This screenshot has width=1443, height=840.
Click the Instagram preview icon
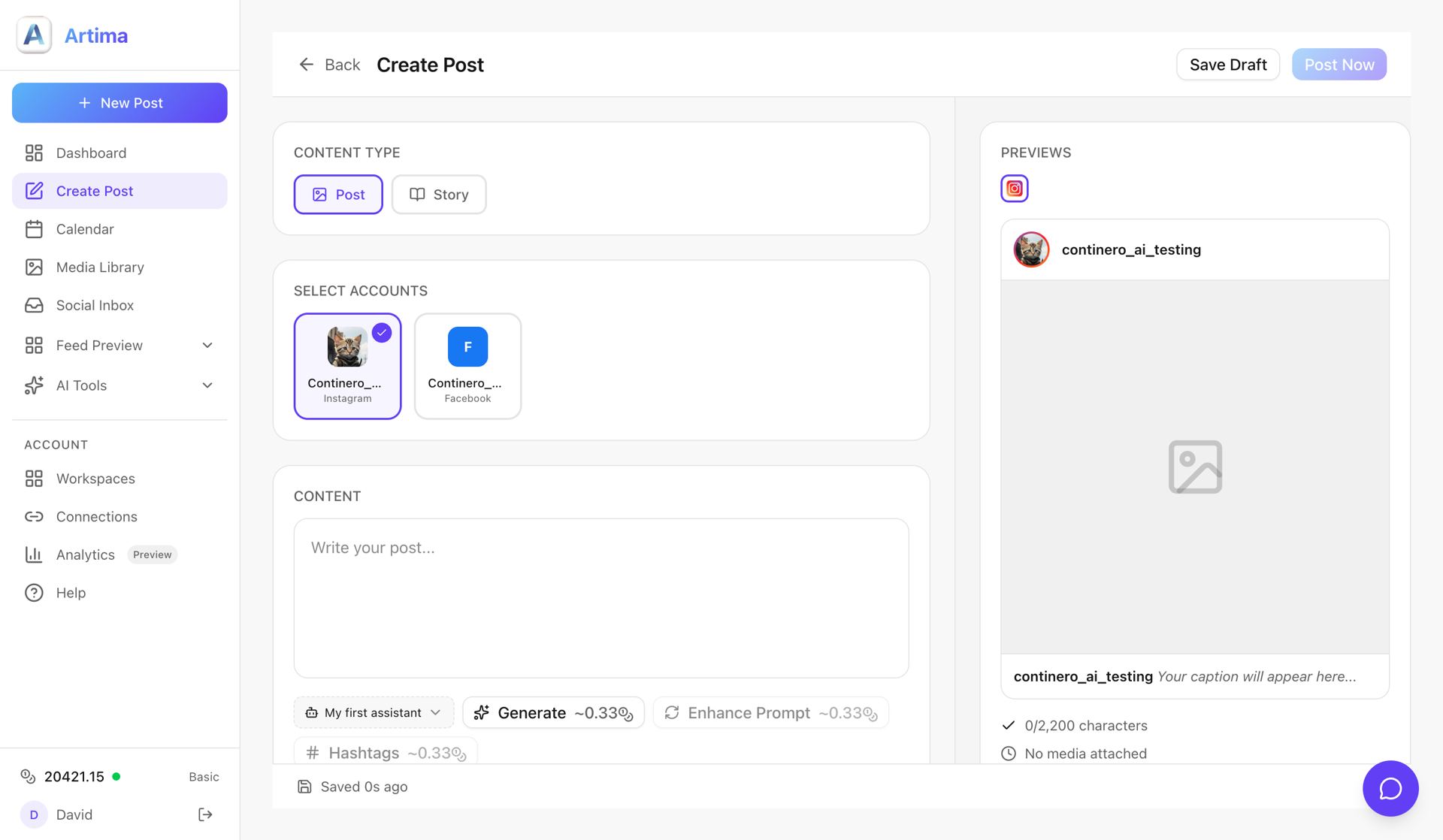pos(1014,189)
